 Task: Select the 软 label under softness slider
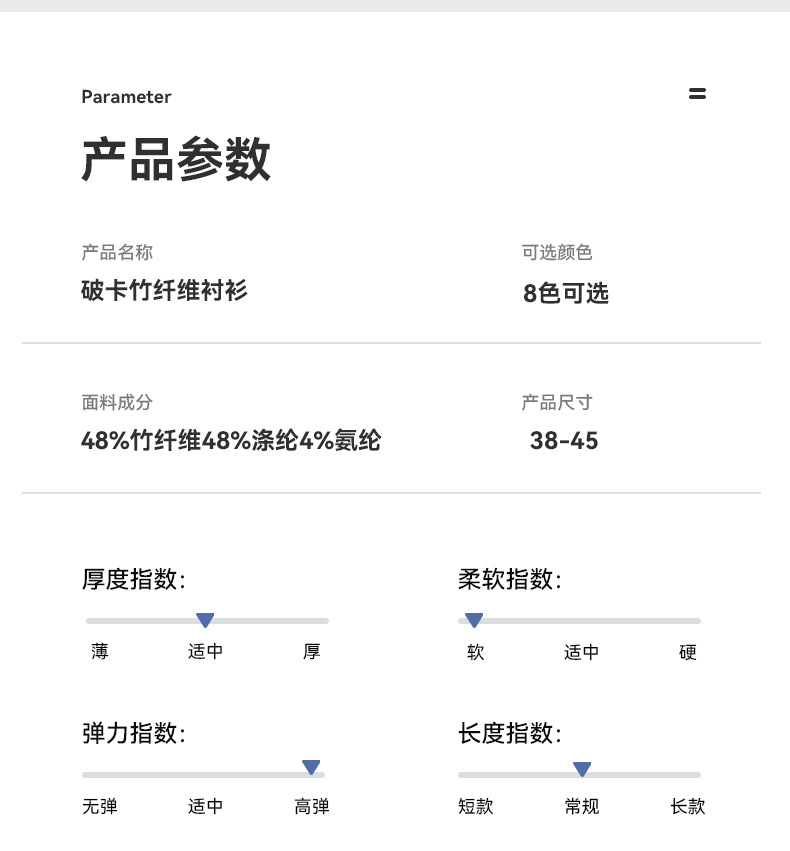tap(475, 651)
